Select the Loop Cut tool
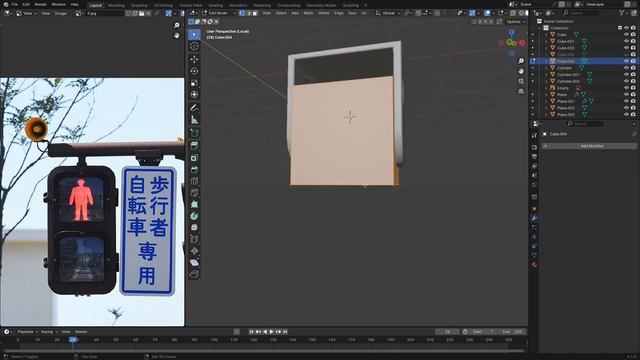 click(x=194, y=181)
